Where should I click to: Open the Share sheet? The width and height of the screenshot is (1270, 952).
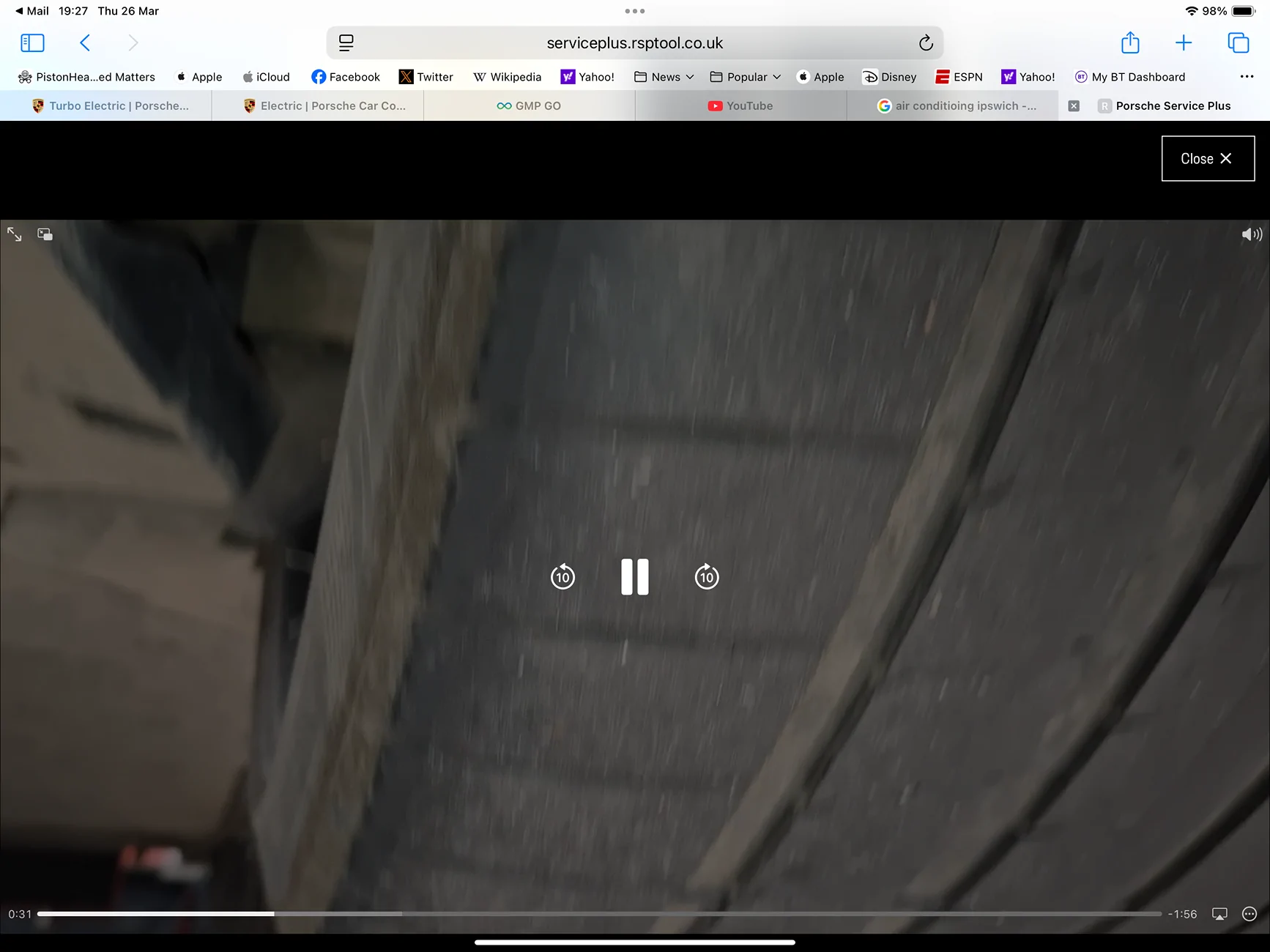click(1130, 42)
